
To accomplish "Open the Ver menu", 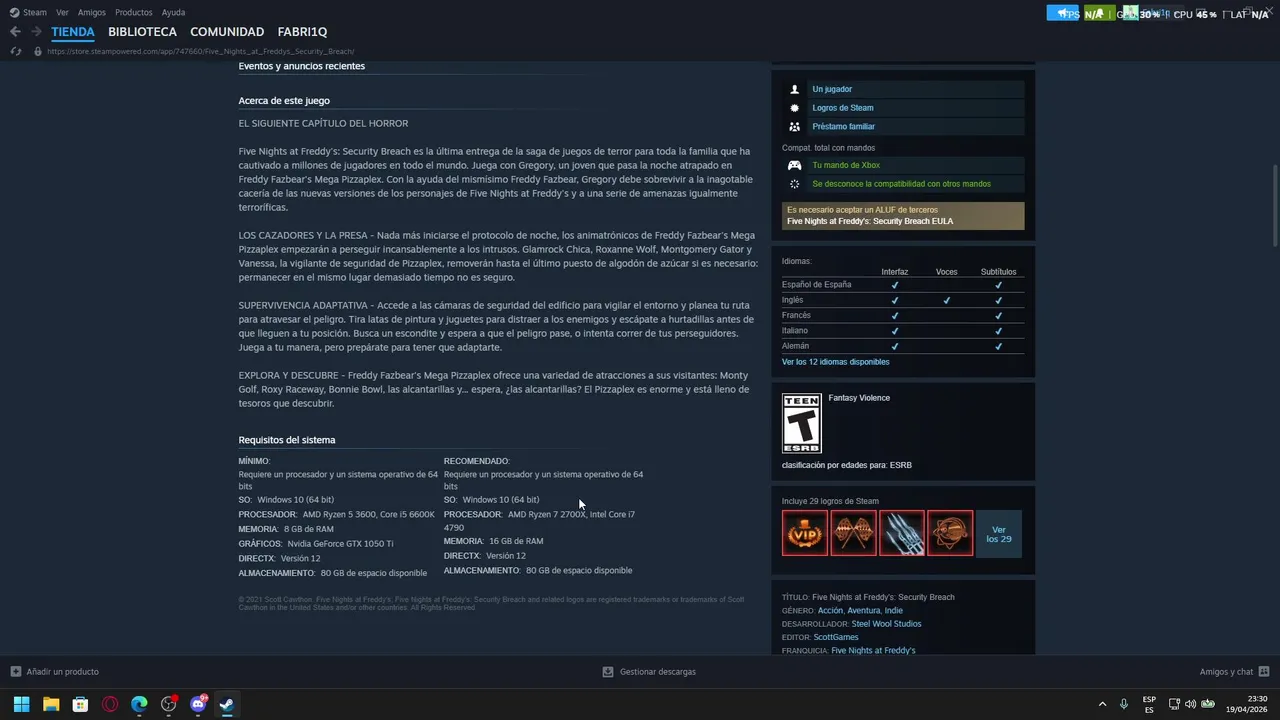I will click(x=63, y=13).
